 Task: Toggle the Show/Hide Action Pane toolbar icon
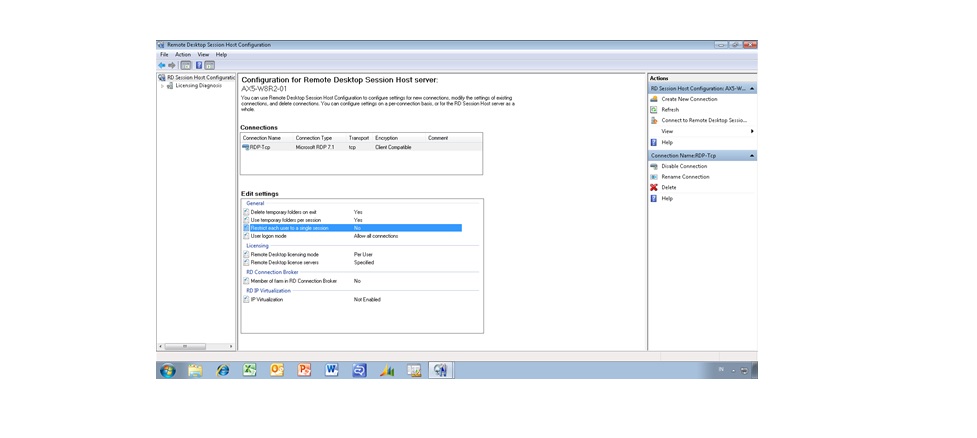tap(209, 65)
